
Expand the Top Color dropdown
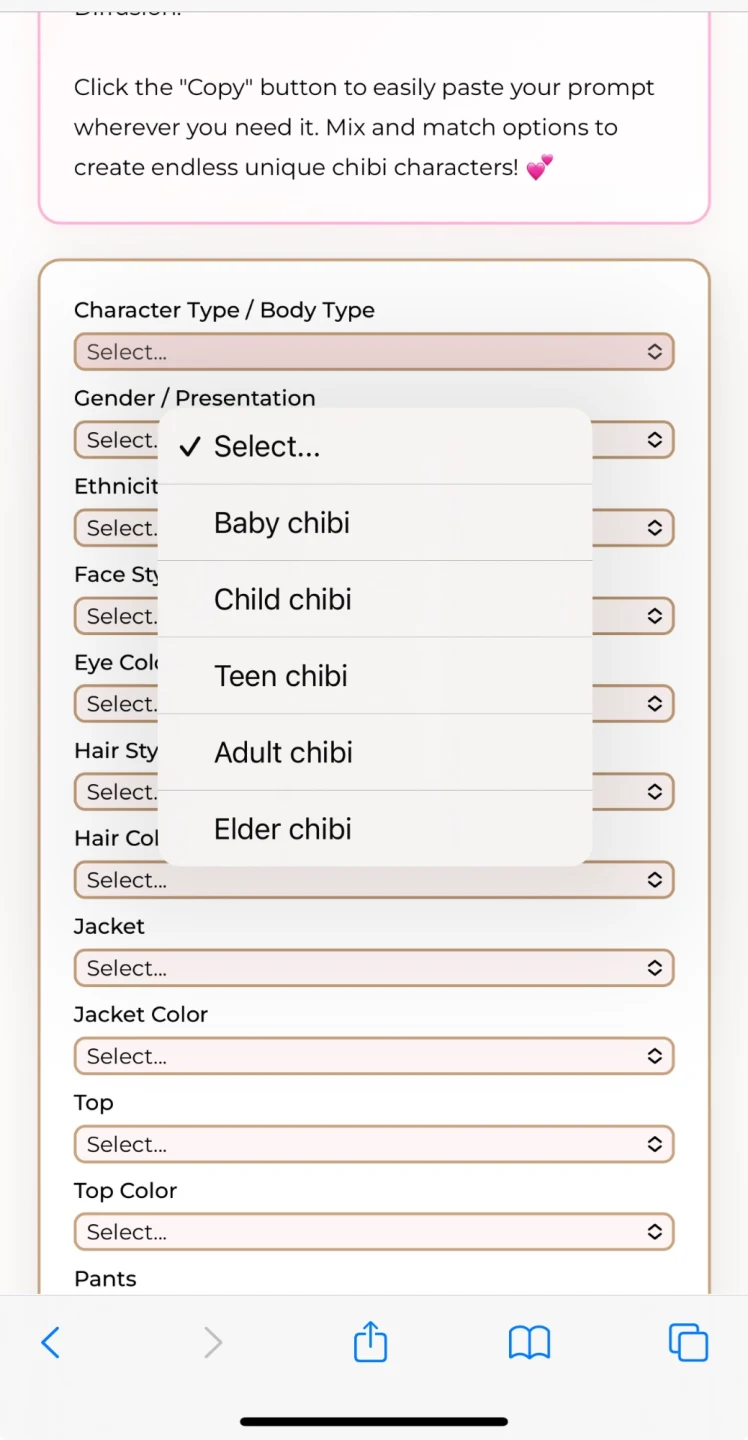click(x=374, y=1232)
